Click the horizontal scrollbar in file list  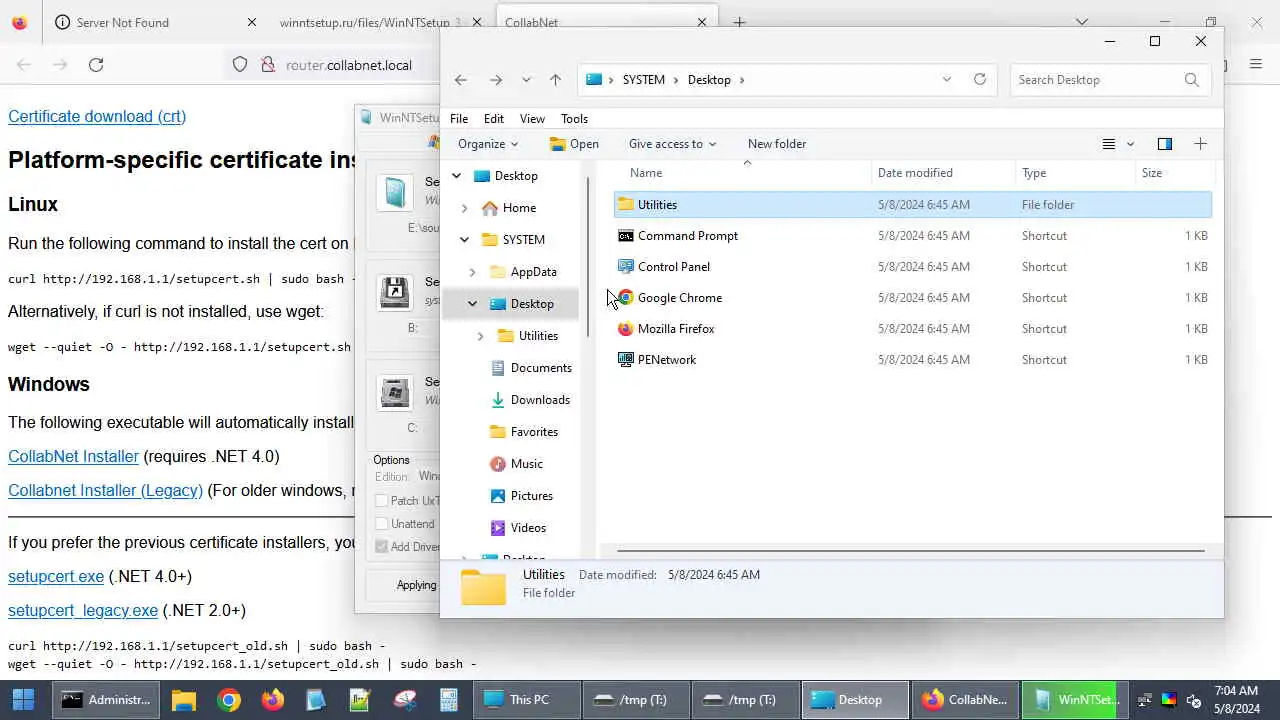click(910, 551)
